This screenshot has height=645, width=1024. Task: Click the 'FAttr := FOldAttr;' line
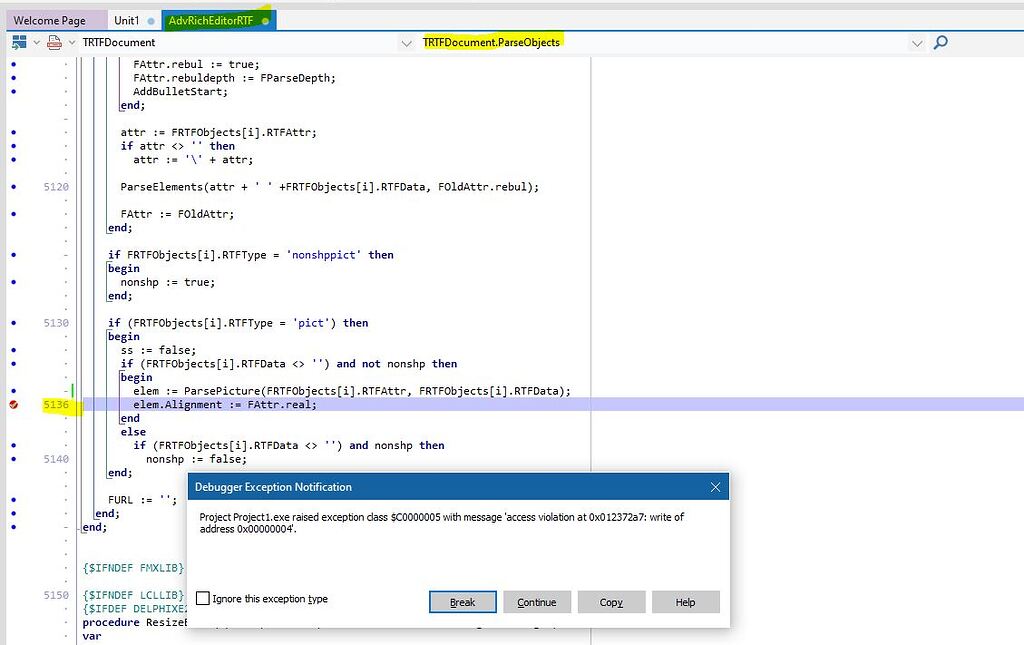tap(177, 214)
